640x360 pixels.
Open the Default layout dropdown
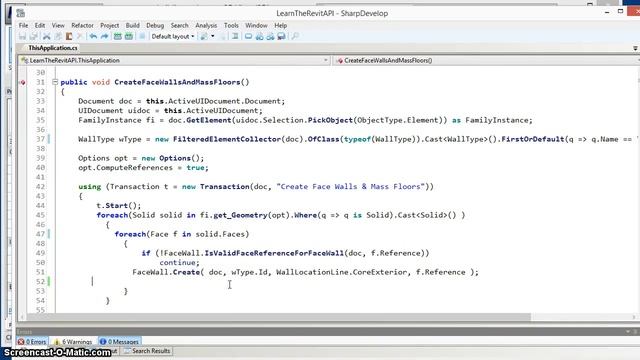(173, 36)
